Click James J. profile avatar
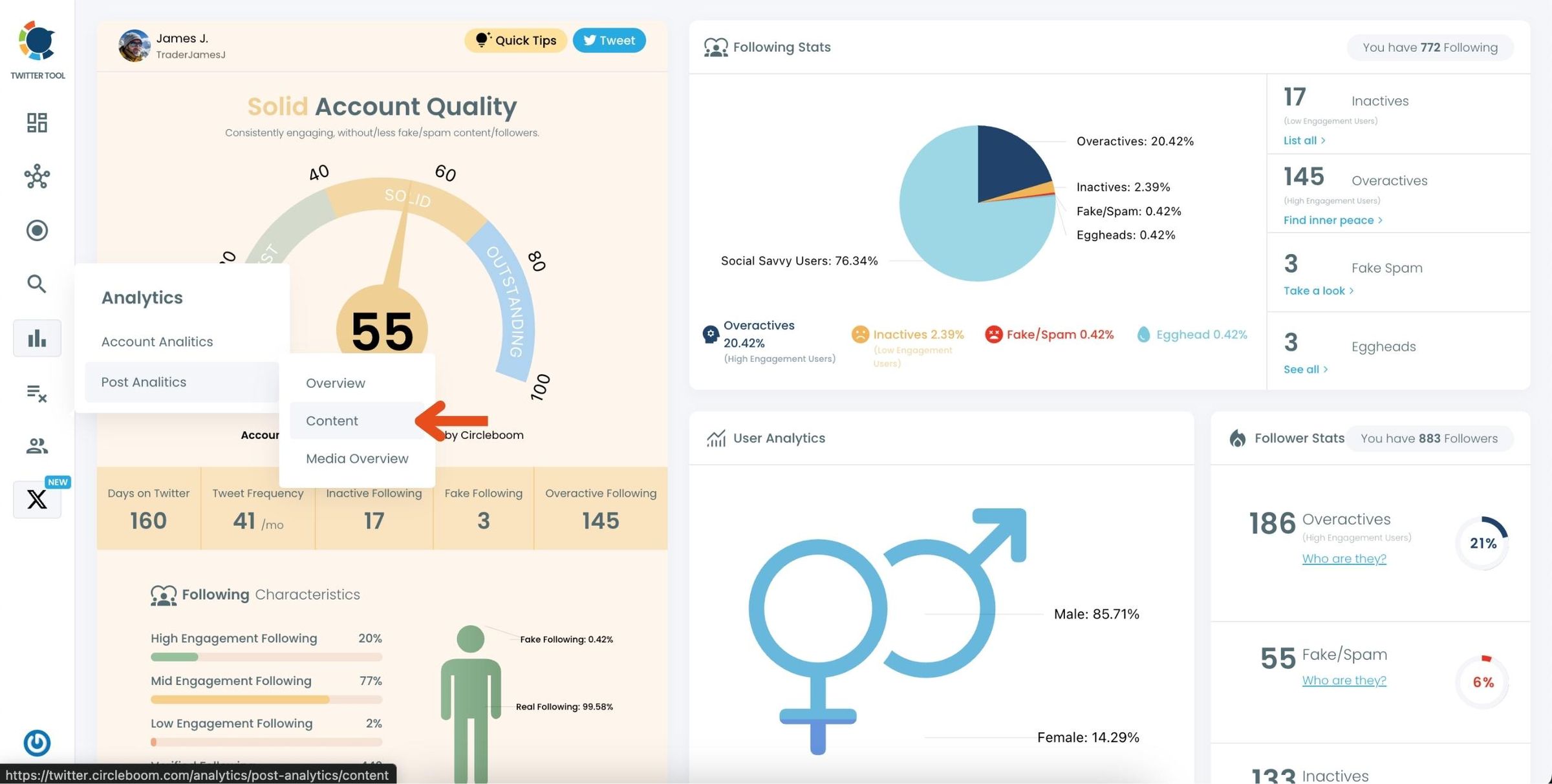1552x784 pixels. pos(135,46)
